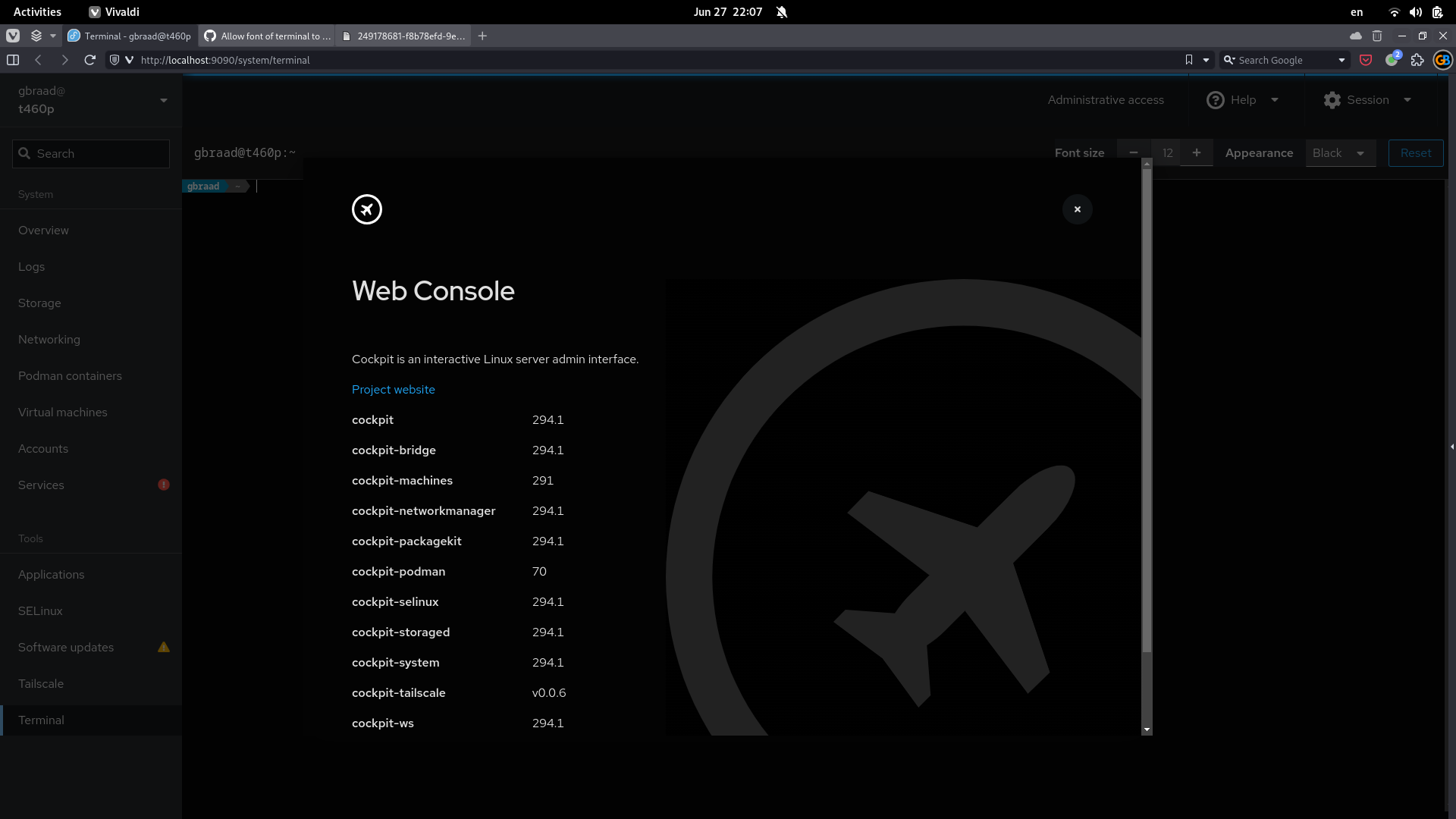Switch to the GitHub browser tab
Viewport: 1456px width, 819px height.
coord(267,36)
